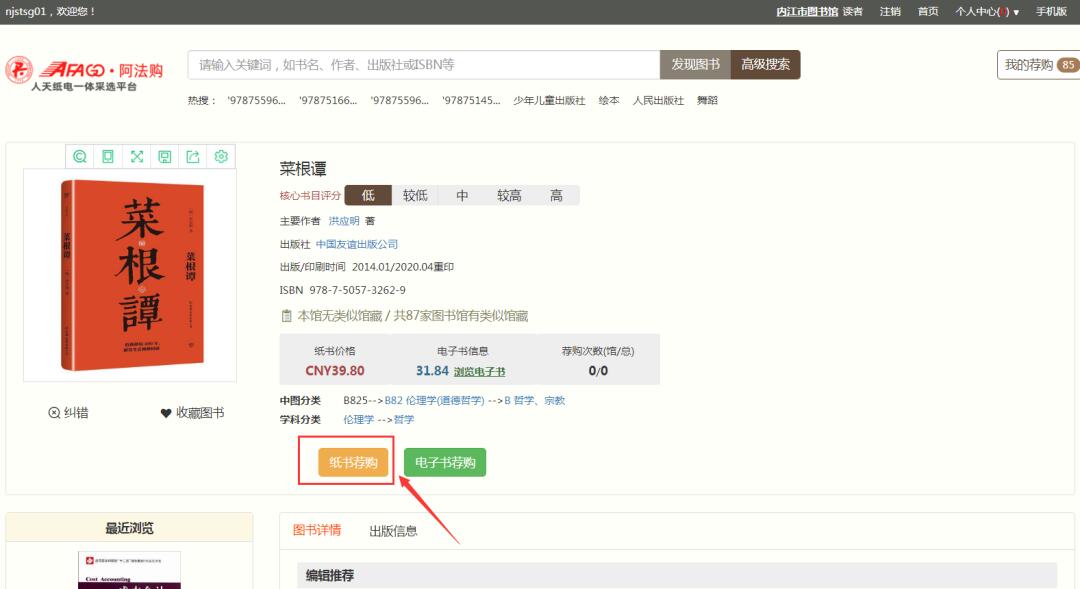This screenshot has height=589, width=1080.
Task: Click the green 电子书荐购 button
Action: (445, 462)
